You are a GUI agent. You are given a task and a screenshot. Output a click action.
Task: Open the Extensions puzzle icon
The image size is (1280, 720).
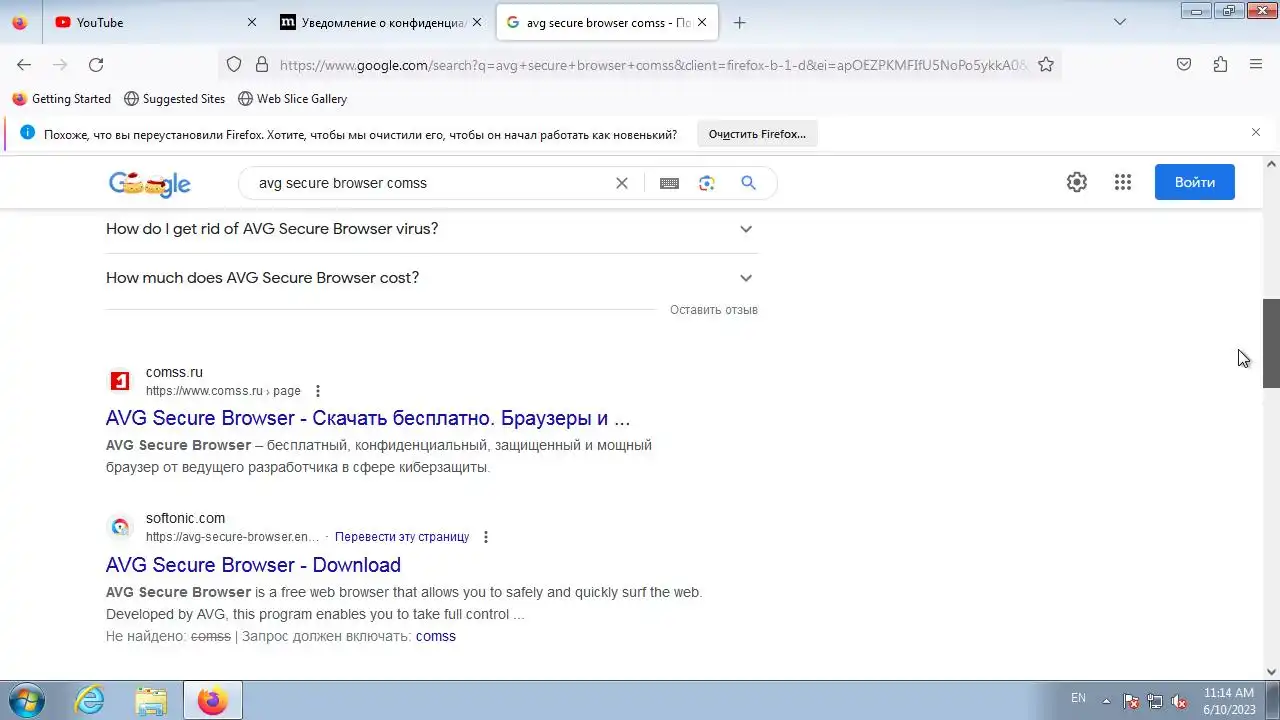click(1220, 64)
